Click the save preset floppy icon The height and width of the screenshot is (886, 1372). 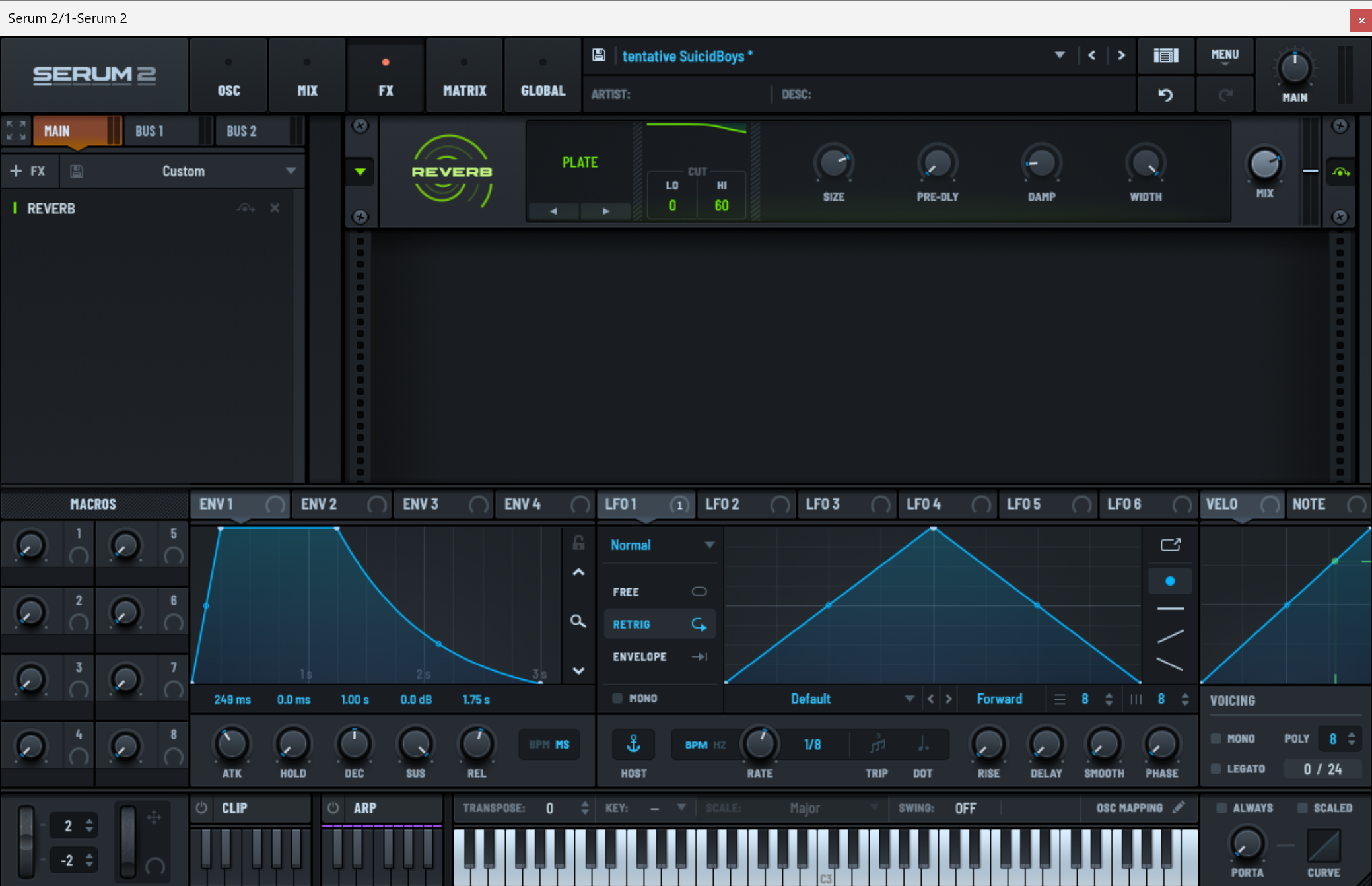598,55
